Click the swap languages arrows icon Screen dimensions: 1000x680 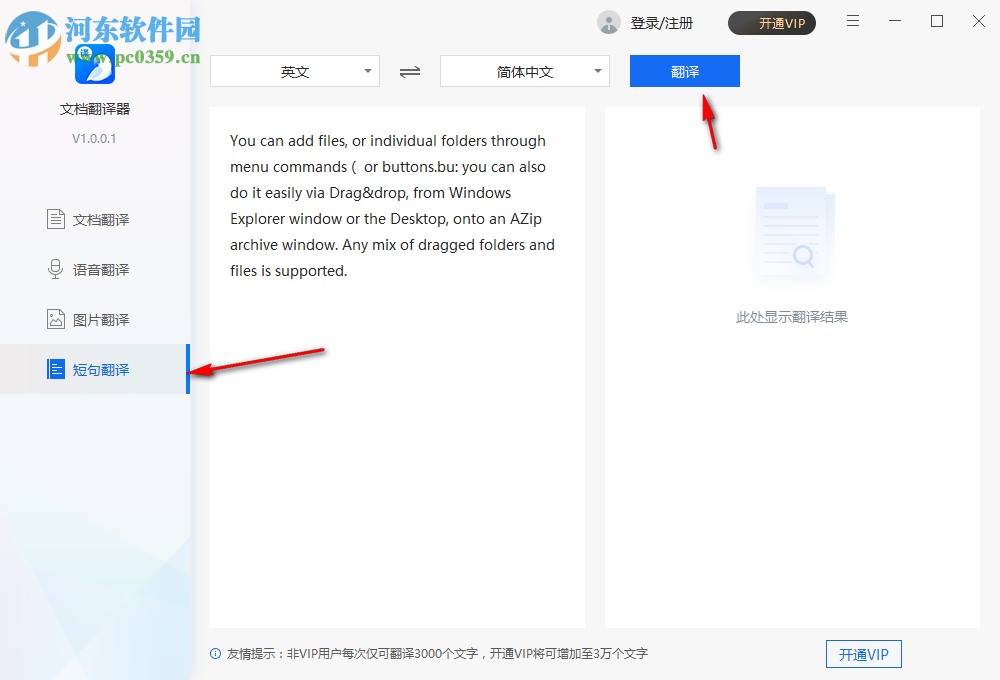click(410, 71)
